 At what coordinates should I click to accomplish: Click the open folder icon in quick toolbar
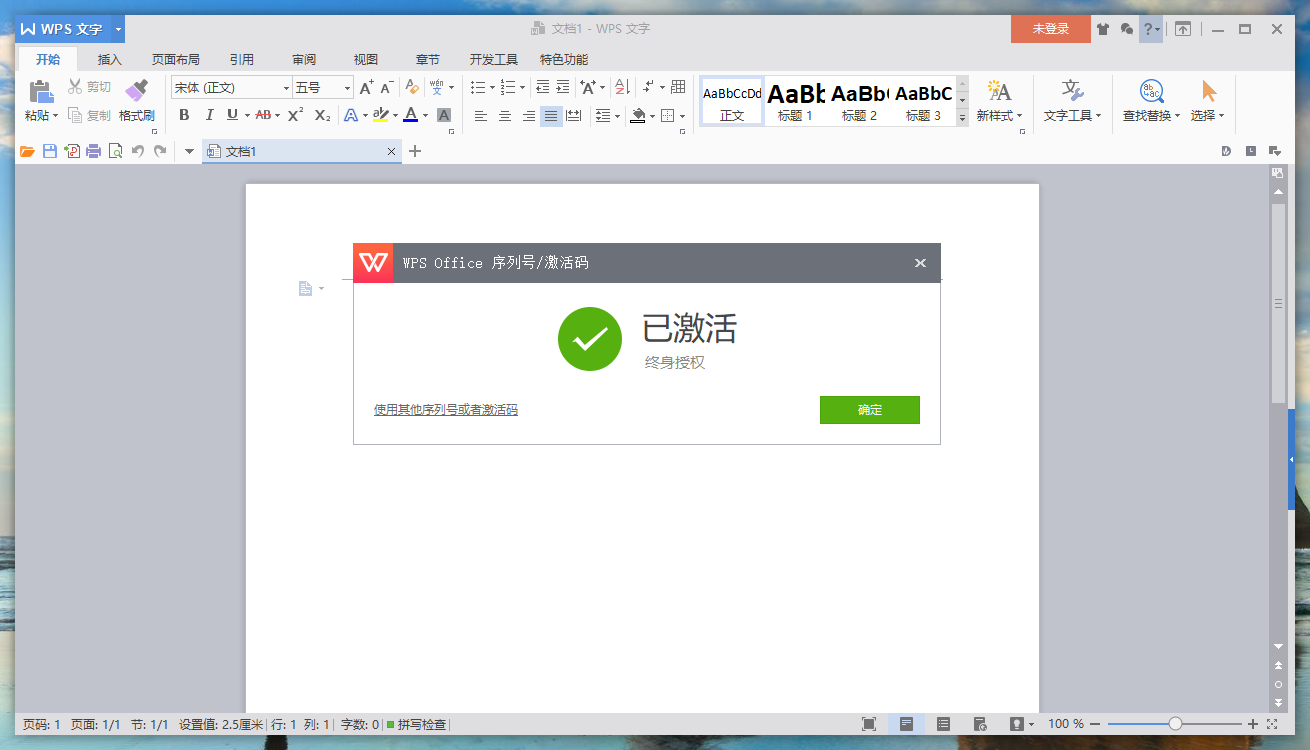click(28, 151)
